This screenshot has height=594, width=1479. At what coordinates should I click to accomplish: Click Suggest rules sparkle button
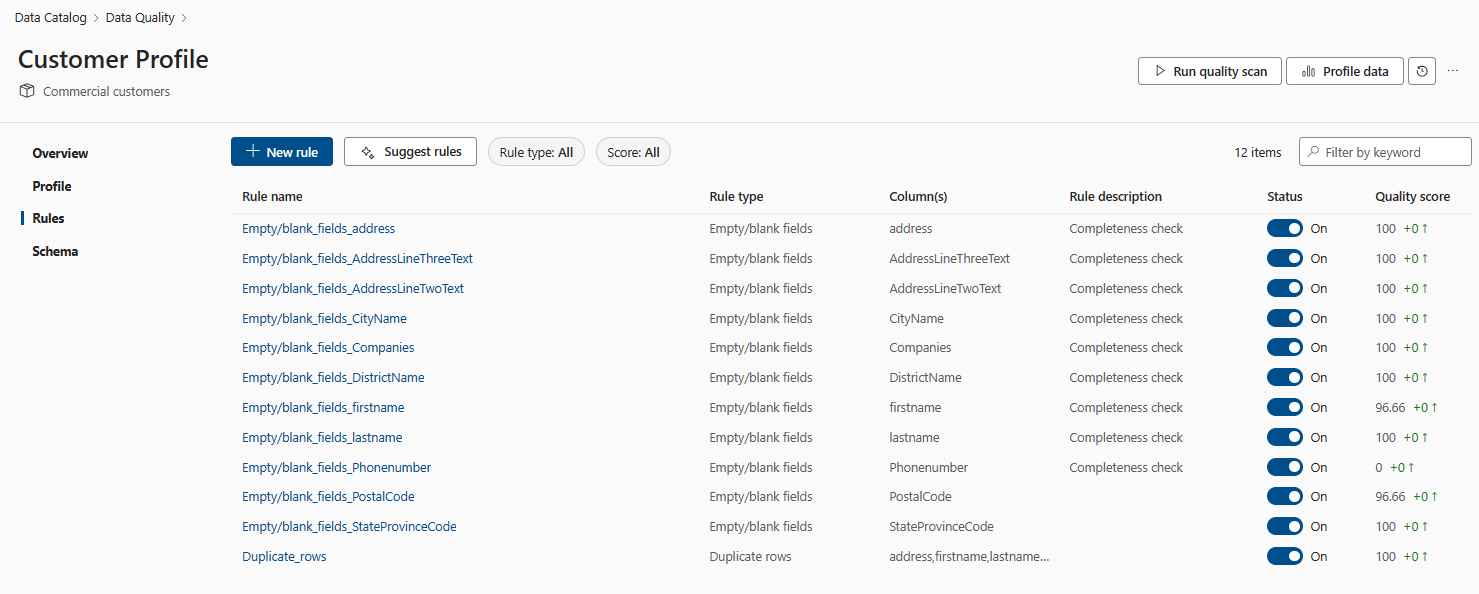(410, 152)
